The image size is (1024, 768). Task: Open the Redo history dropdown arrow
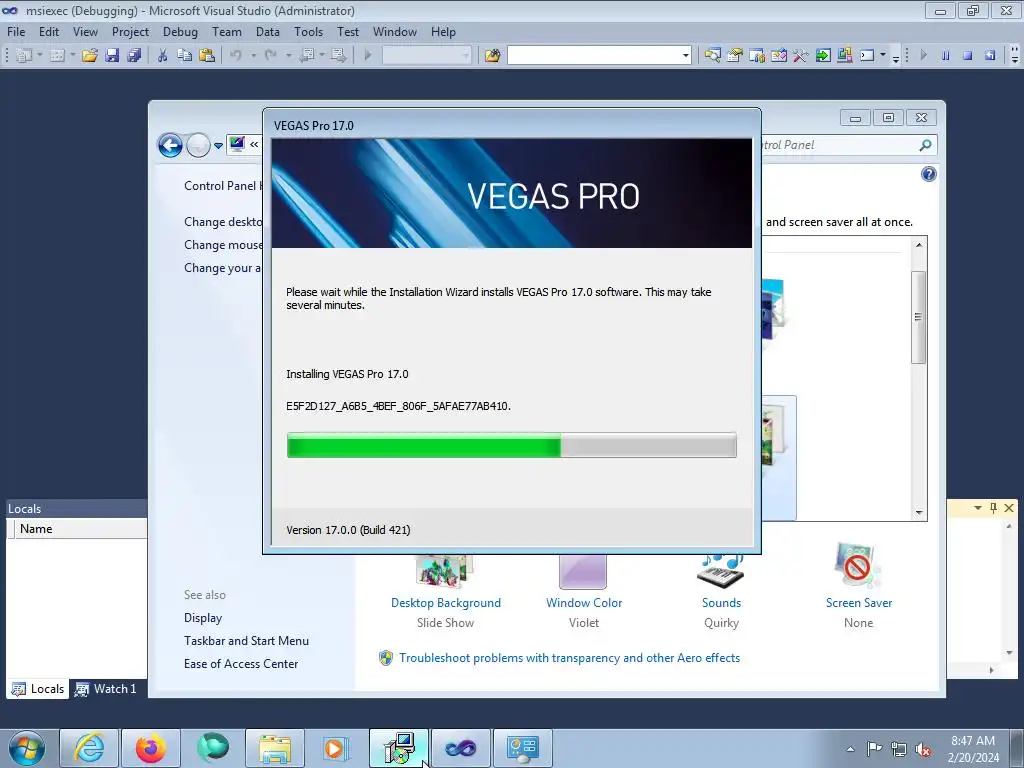(288, 56)
